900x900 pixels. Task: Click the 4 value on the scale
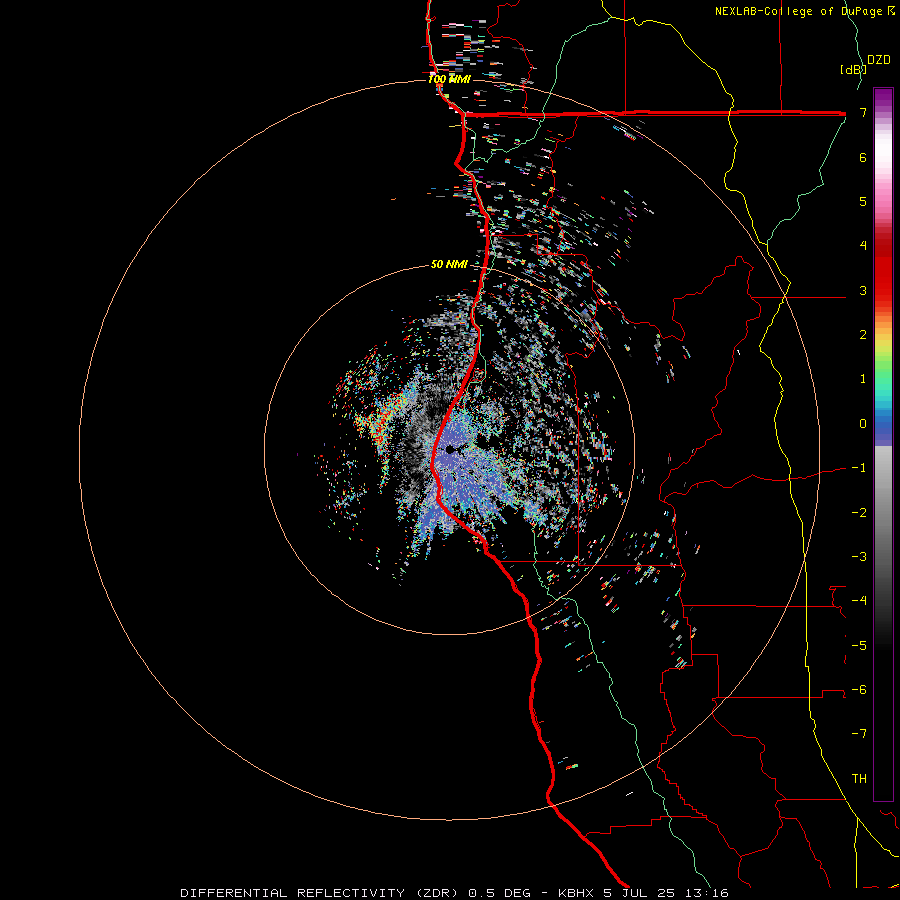tap(863, 246)
